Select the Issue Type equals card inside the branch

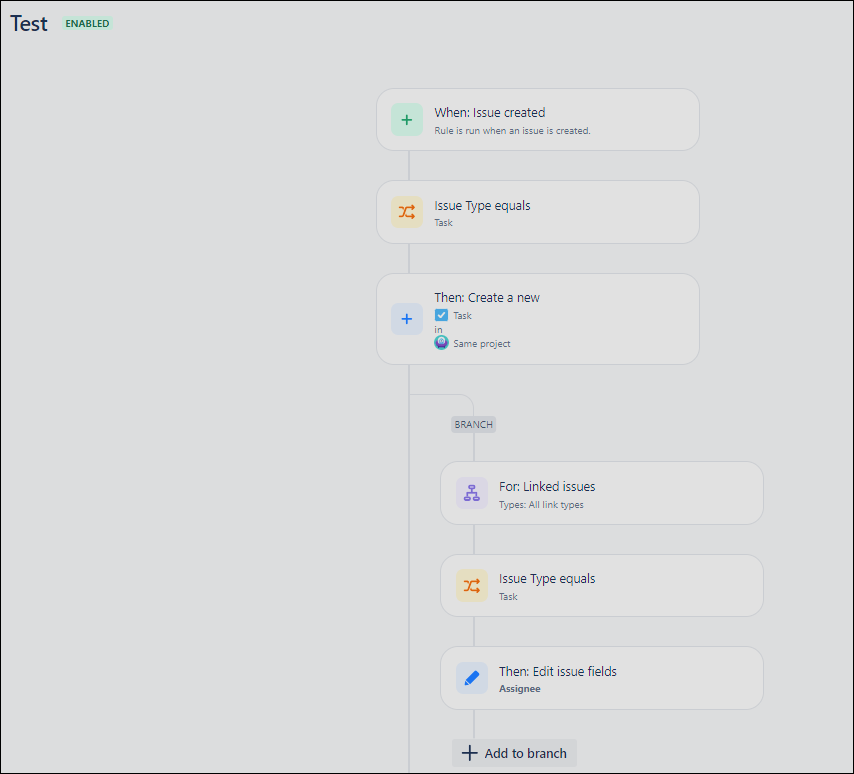[x=601, y=585]
